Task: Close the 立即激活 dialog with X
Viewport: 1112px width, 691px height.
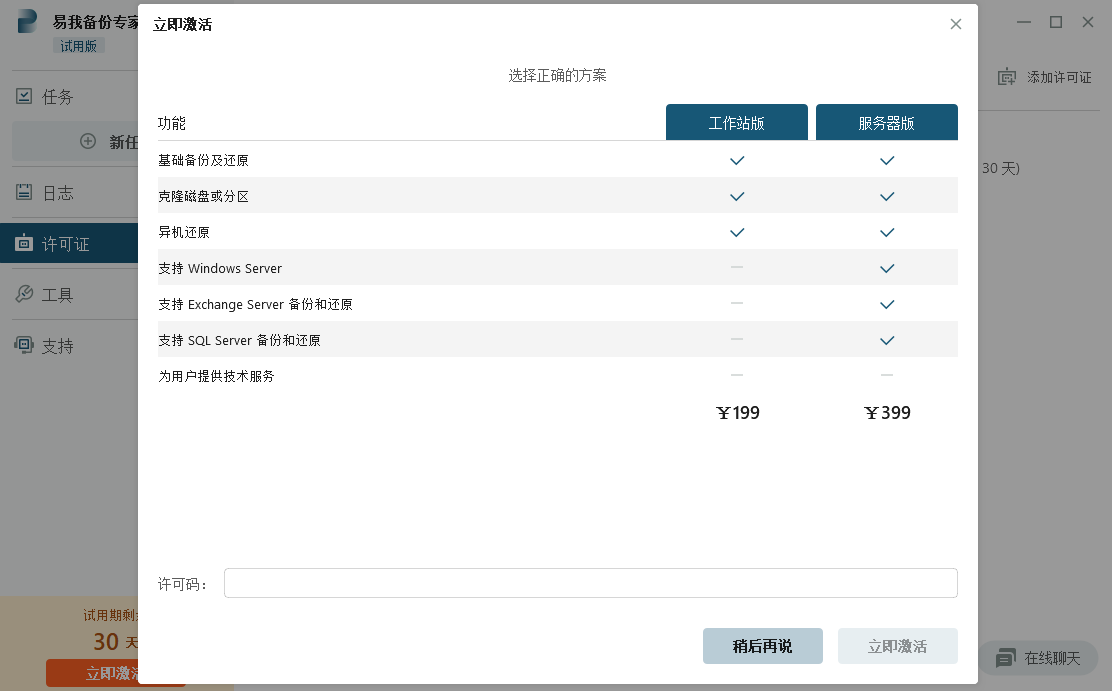Action: pyautogui.click(x=956, y=24)
